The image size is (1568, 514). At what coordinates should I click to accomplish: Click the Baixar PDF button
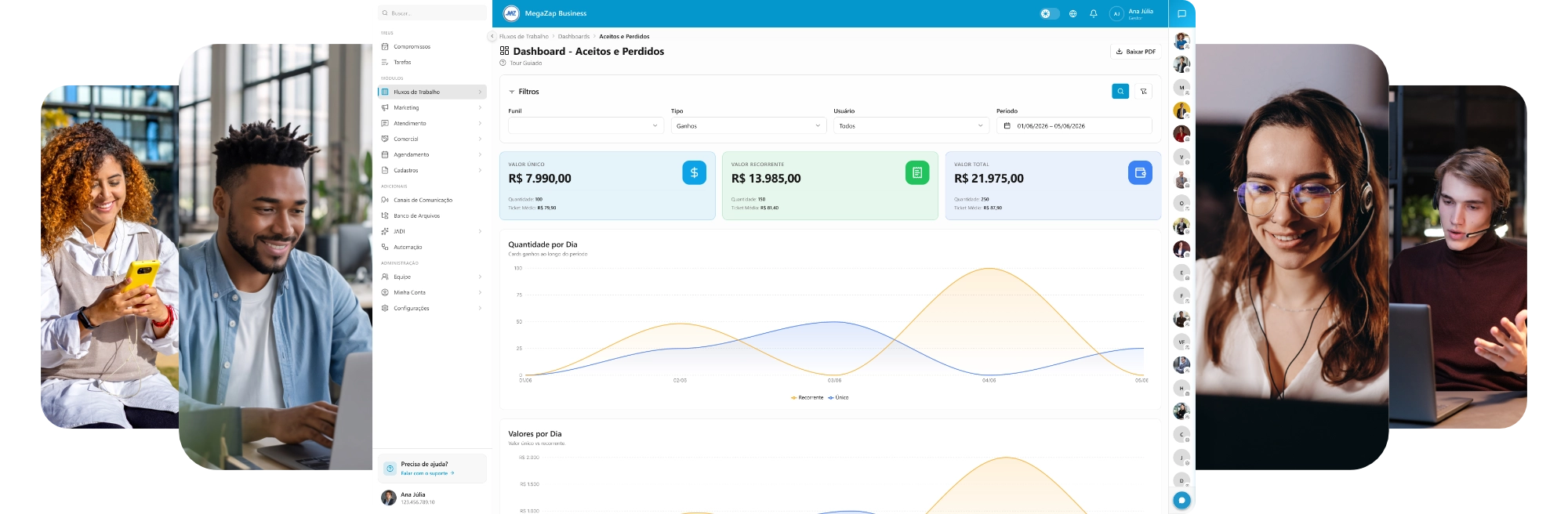tap(1135, 52)
